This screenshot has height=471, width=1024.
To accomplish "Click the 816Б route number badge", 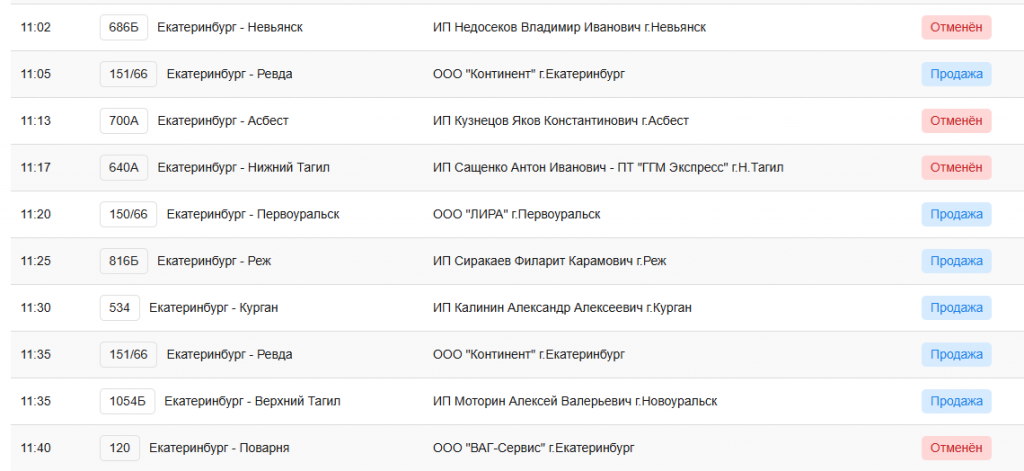I will (x=124, y=261).
